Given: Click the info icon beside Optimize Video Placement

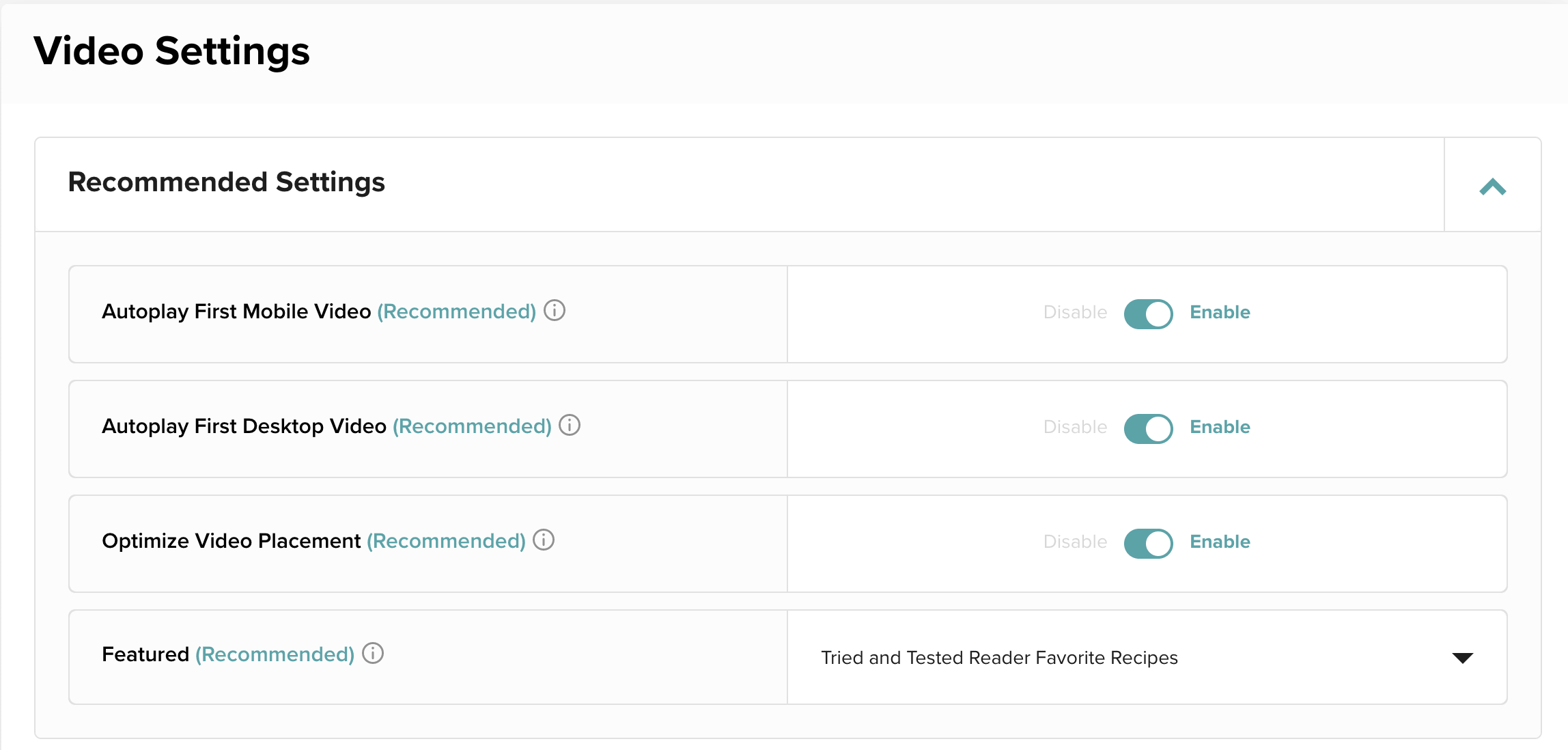Looking at the screenshot, I should point(542,542).
